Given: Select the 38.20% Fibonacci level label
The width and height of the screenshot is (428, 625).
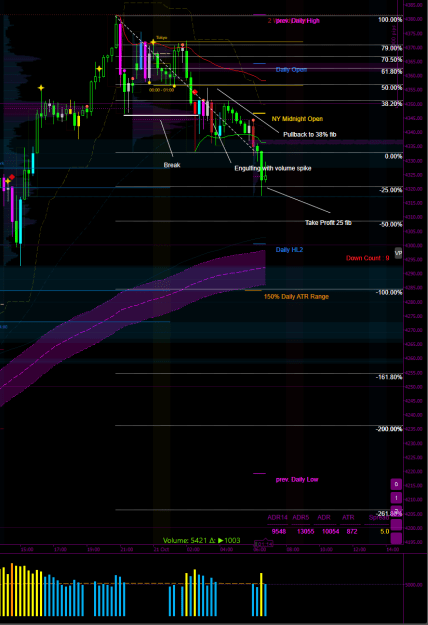Looking at the screenshot, I should click(392, 104).
